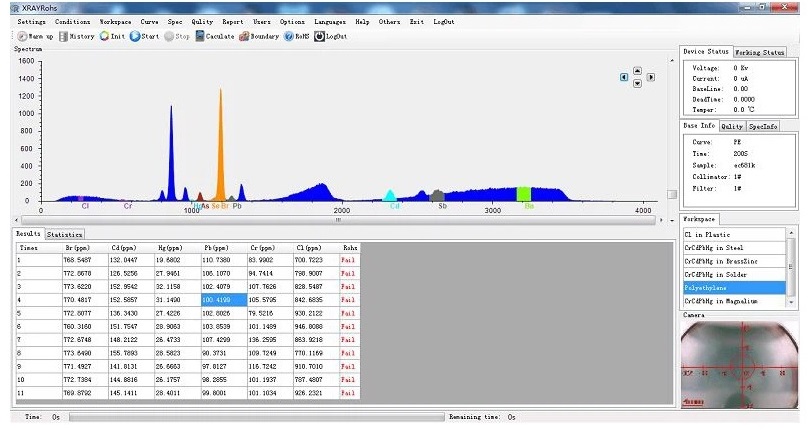Open the Curve menu
Screen dimensions: 808x430
pos(149,21)
